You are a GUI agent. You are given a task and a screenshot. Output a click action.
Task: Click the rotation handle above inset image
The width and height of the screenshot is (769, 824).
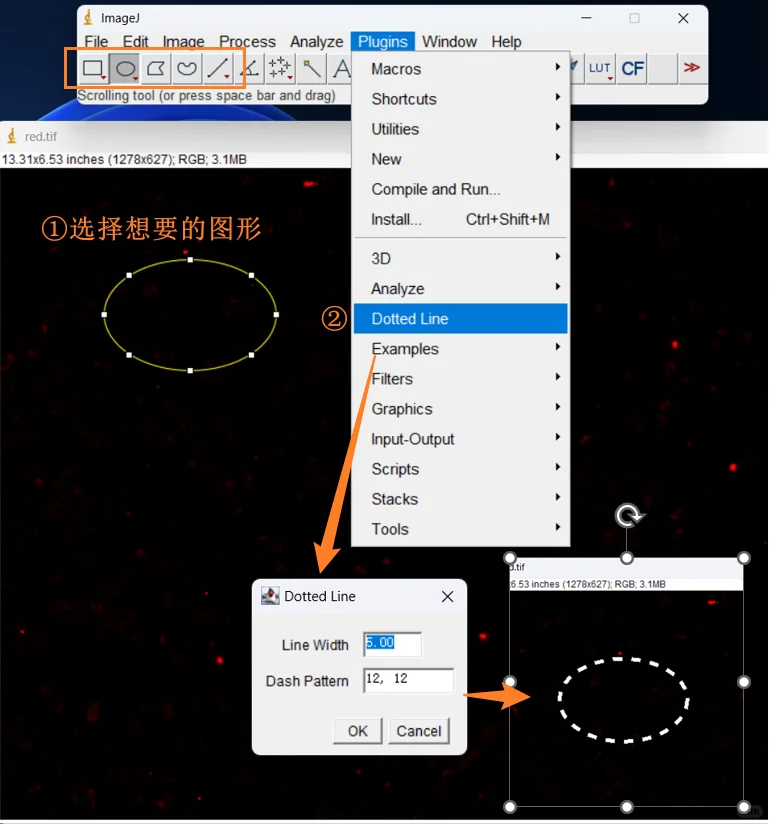[x=629, y=516]
